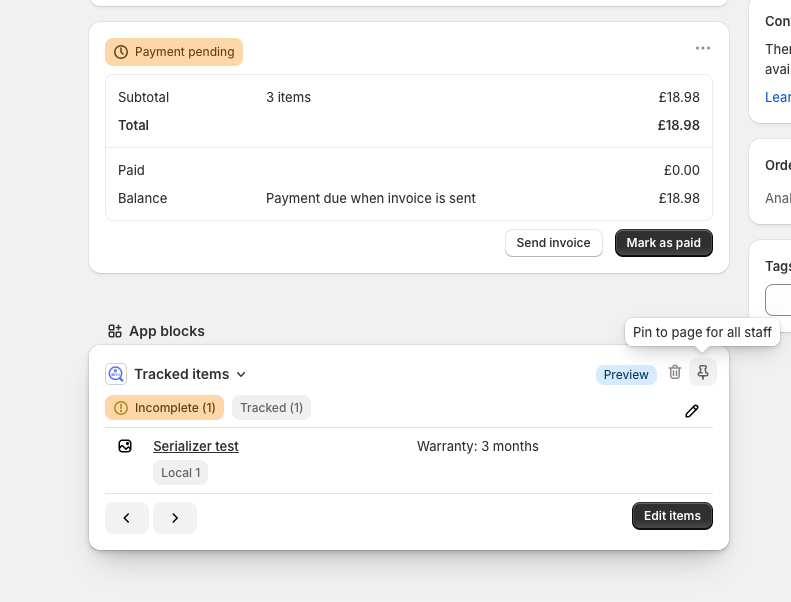This screenshot has height=602, width=791.
Task: Click the App blocks grid icon
Action: click(115, 331)
